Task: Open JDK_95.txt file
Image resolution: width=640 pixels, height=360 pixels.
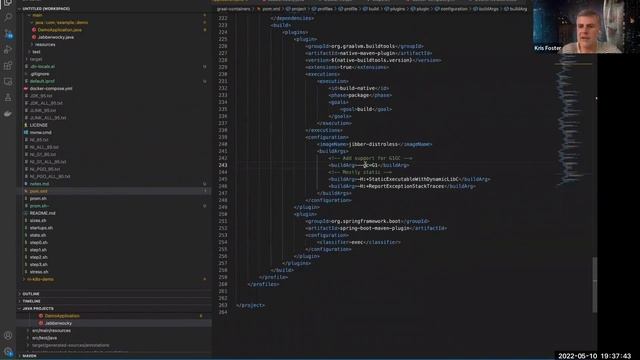Action: pyautogui.click(x=41, y=96)
